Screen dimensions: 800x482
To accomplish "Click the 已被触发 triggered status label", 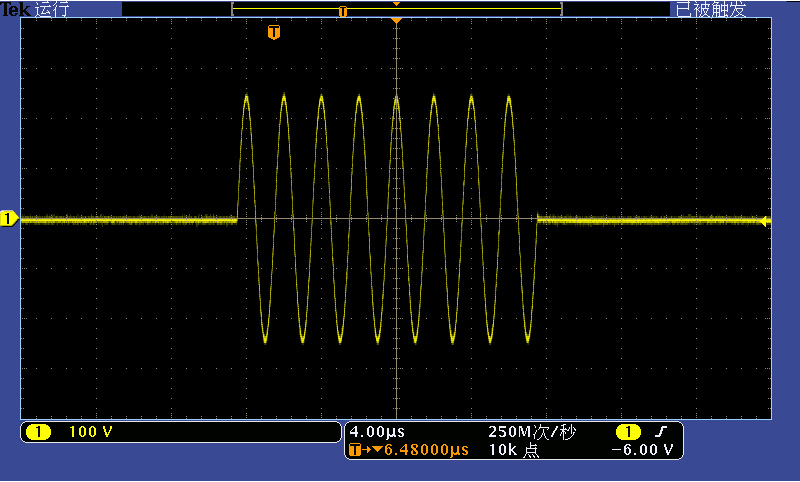I will (710, 9).
